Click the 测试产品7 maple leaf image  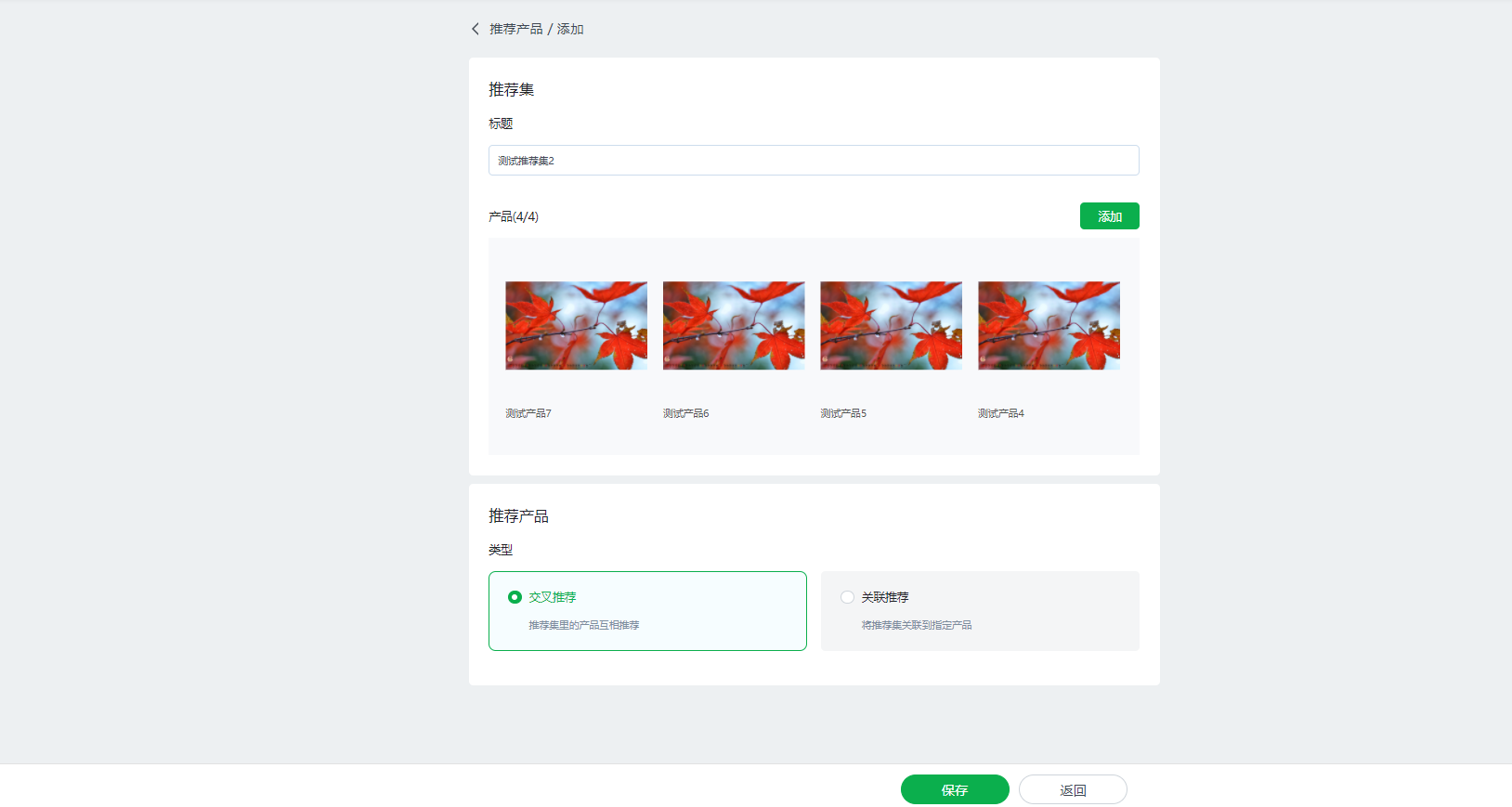click(x=576, y=326)
